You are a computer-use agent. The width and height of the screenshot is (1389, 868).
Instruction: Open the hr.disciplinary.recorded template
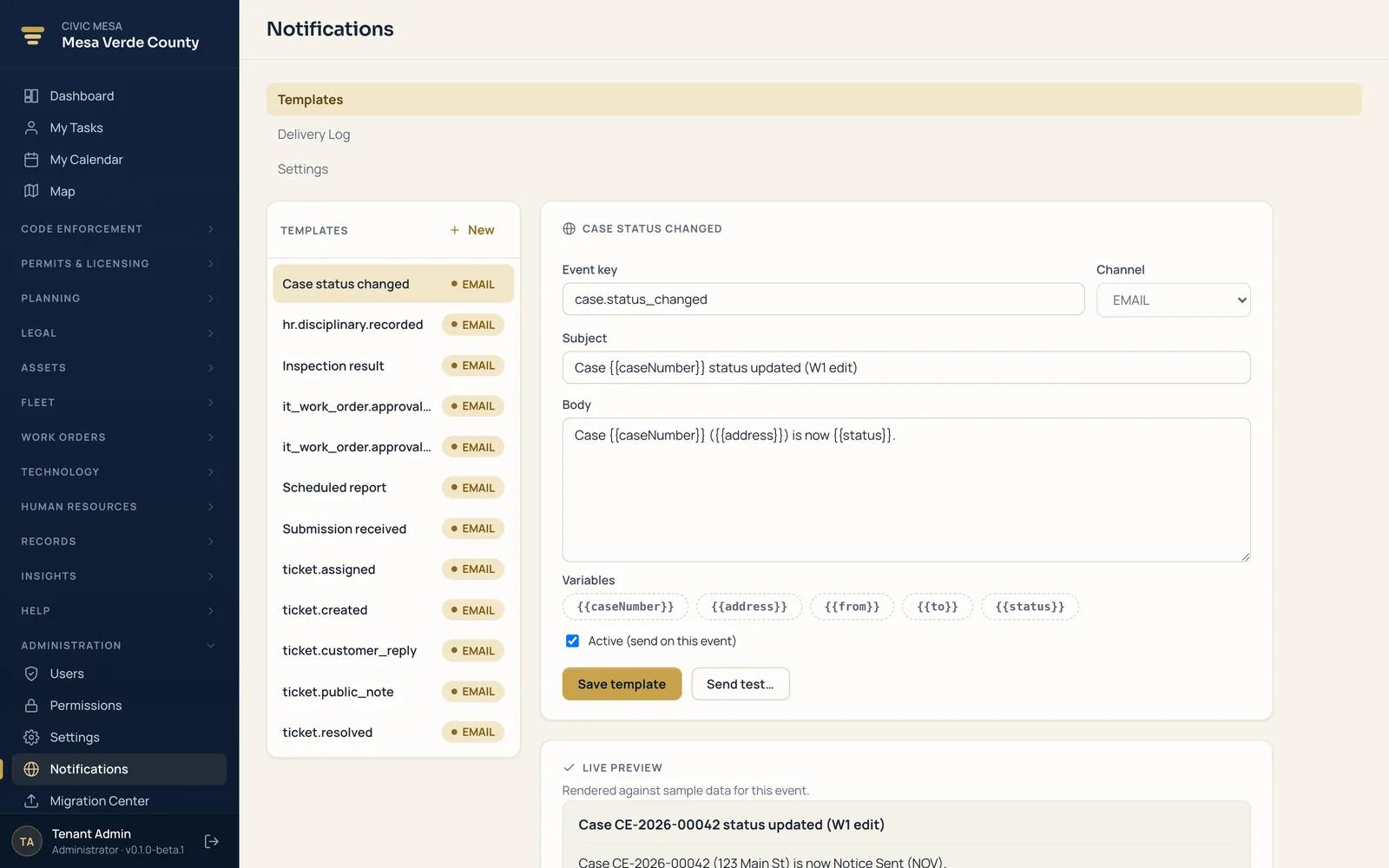(x=393, y=325)
